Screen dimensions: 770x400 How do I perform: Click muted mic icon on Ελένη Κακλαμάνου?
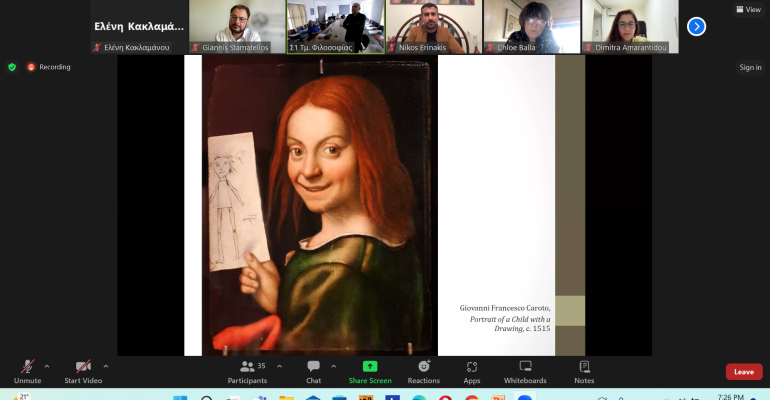pyautogui.click(x=97, y=48)
